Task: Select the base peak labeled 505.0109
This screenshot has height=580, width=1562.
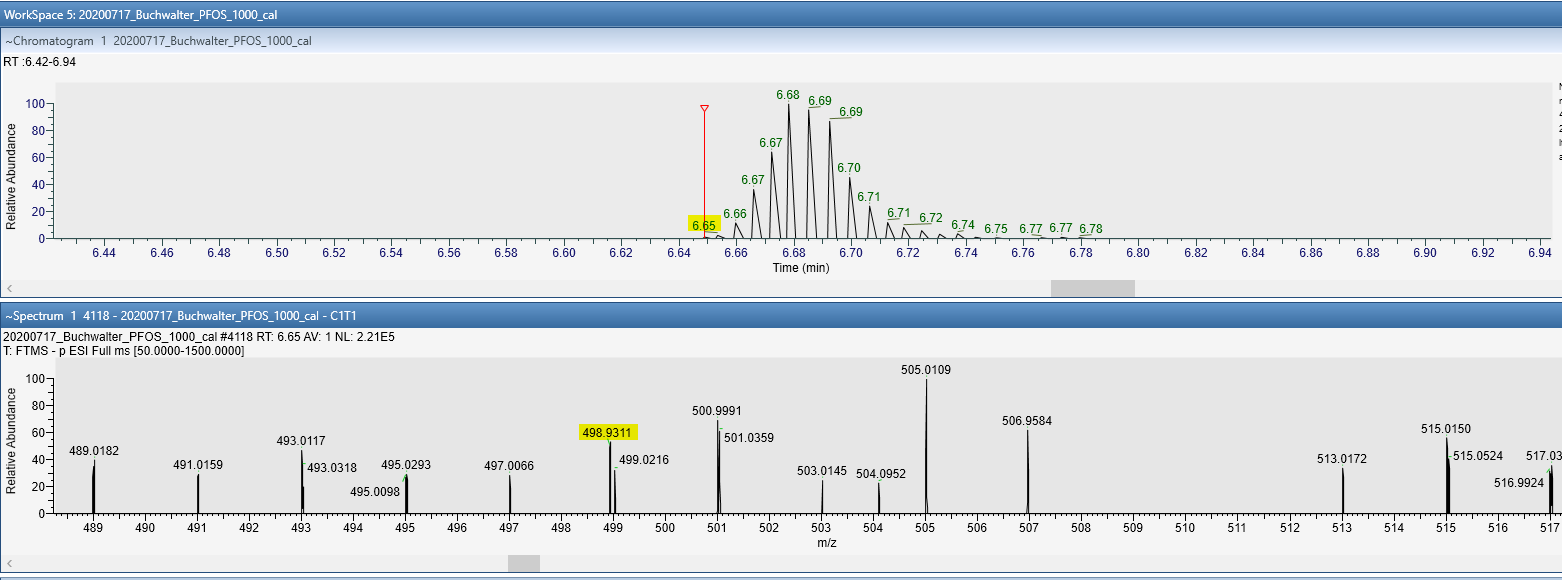Action: (x=926, y=370)
